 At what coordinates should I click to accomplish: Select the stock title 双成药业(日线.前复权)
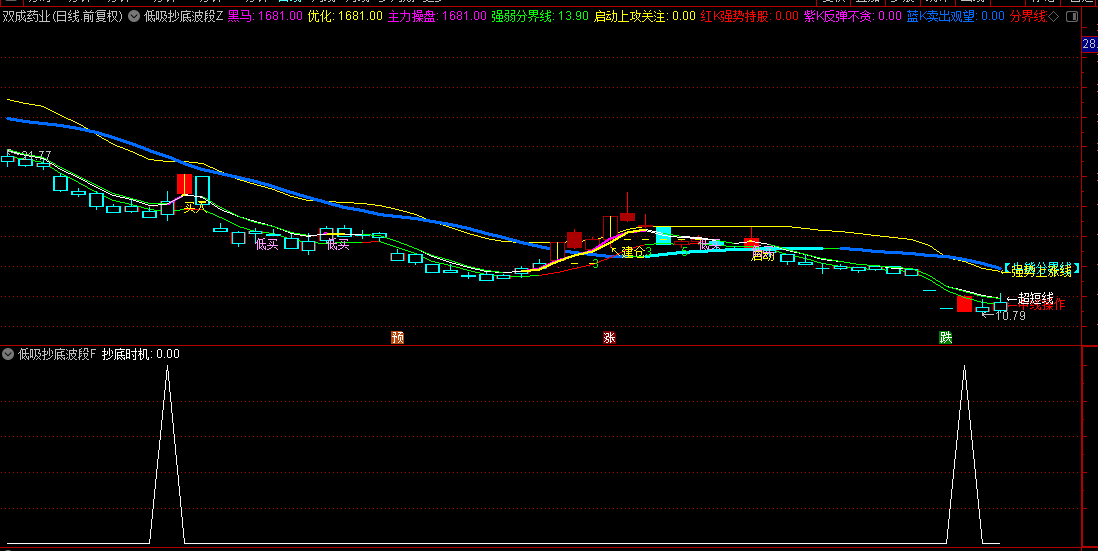pos(62,16)
